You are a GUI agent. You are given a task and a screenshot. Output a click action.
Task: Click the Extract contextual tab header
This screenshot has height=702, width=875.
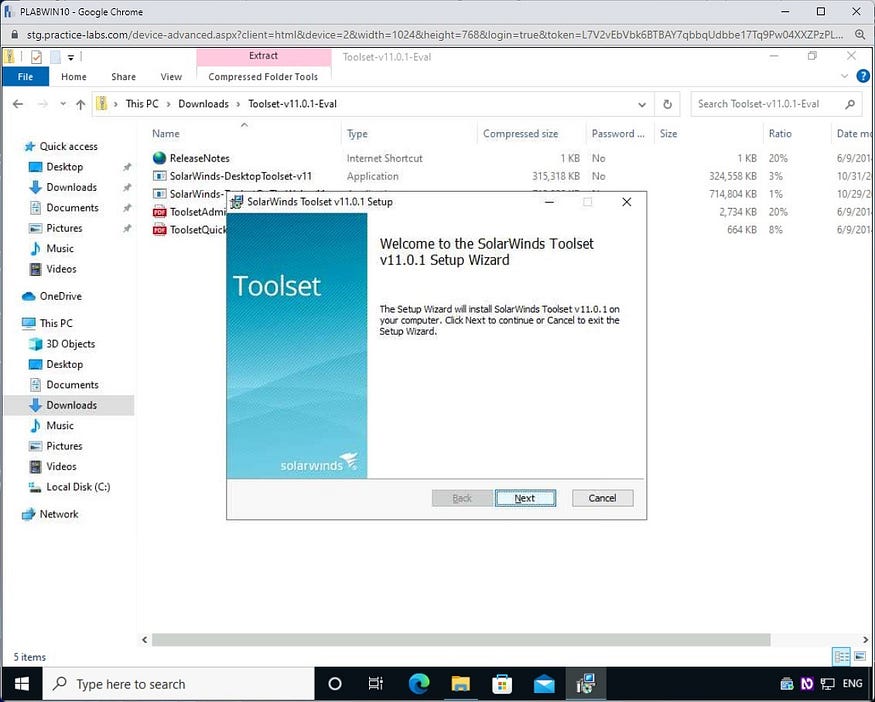263,56
